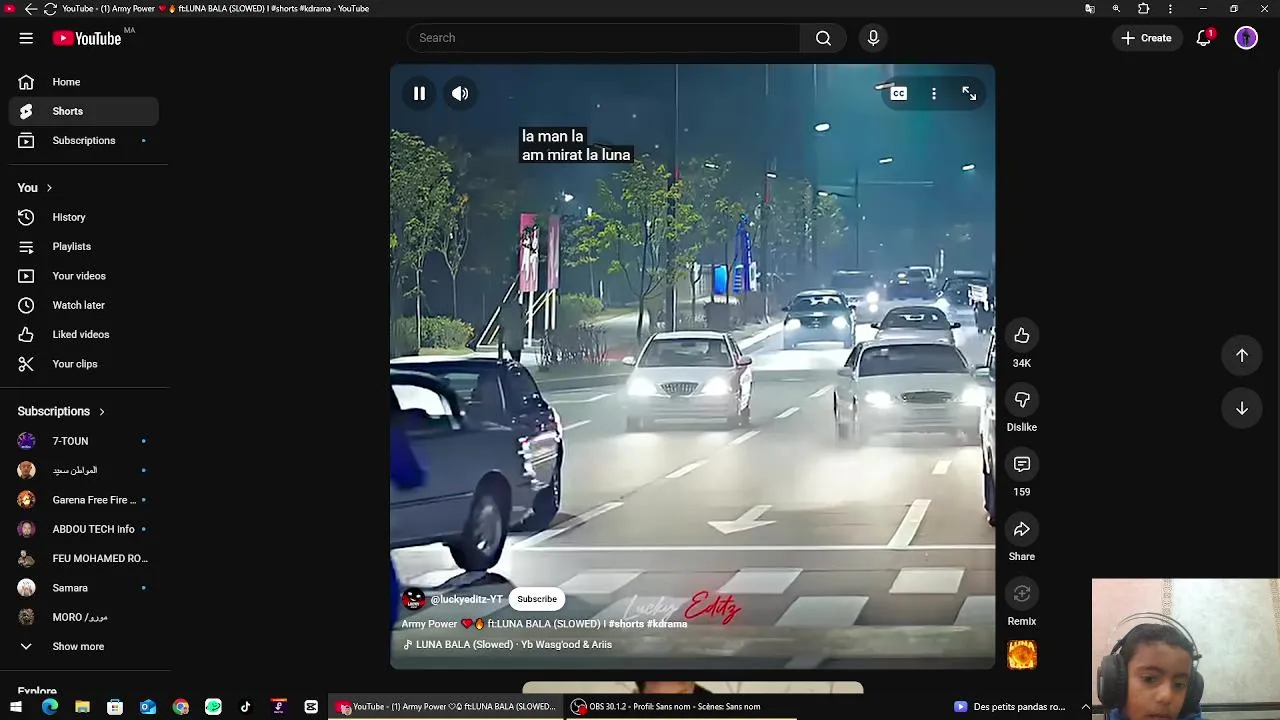
Task: Open TikTok from the taskbar
Action: 246,707
